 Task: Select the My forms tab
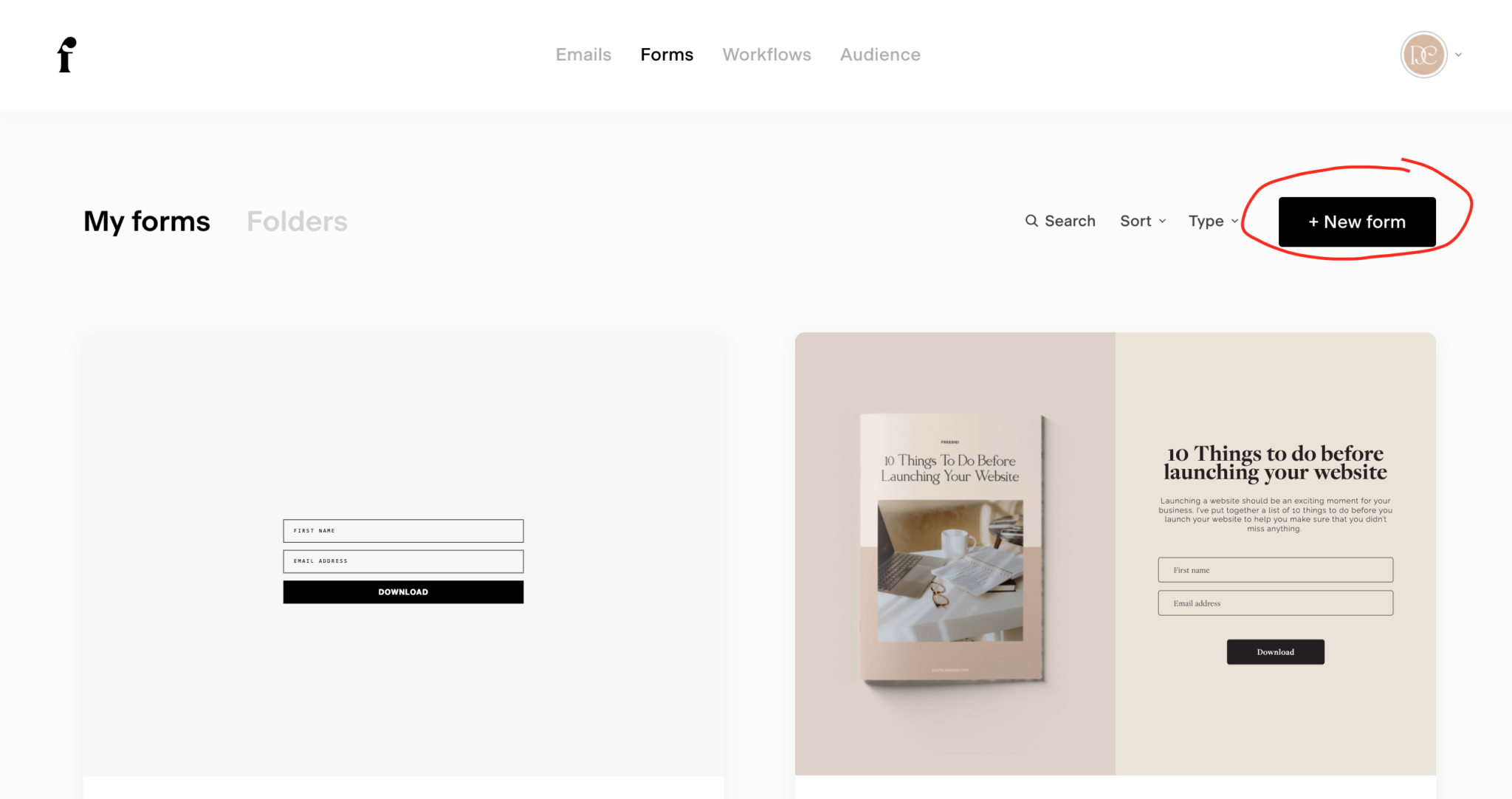pos(146,220)
